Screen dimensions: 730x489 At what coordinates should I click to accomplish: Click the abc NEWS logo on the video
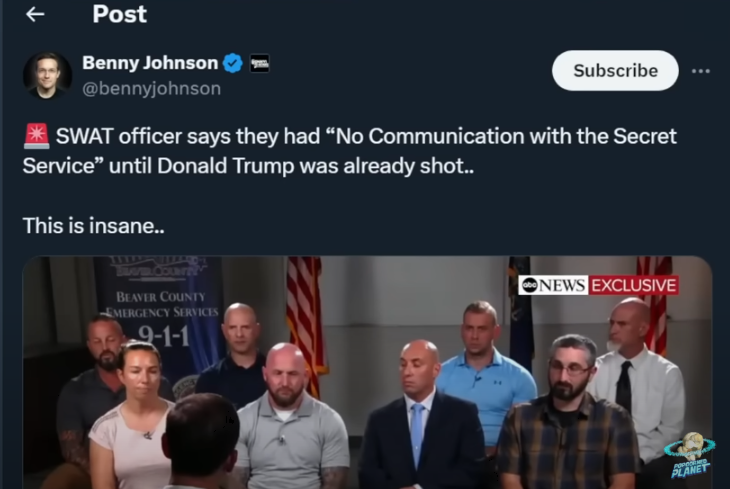[553, 285]
